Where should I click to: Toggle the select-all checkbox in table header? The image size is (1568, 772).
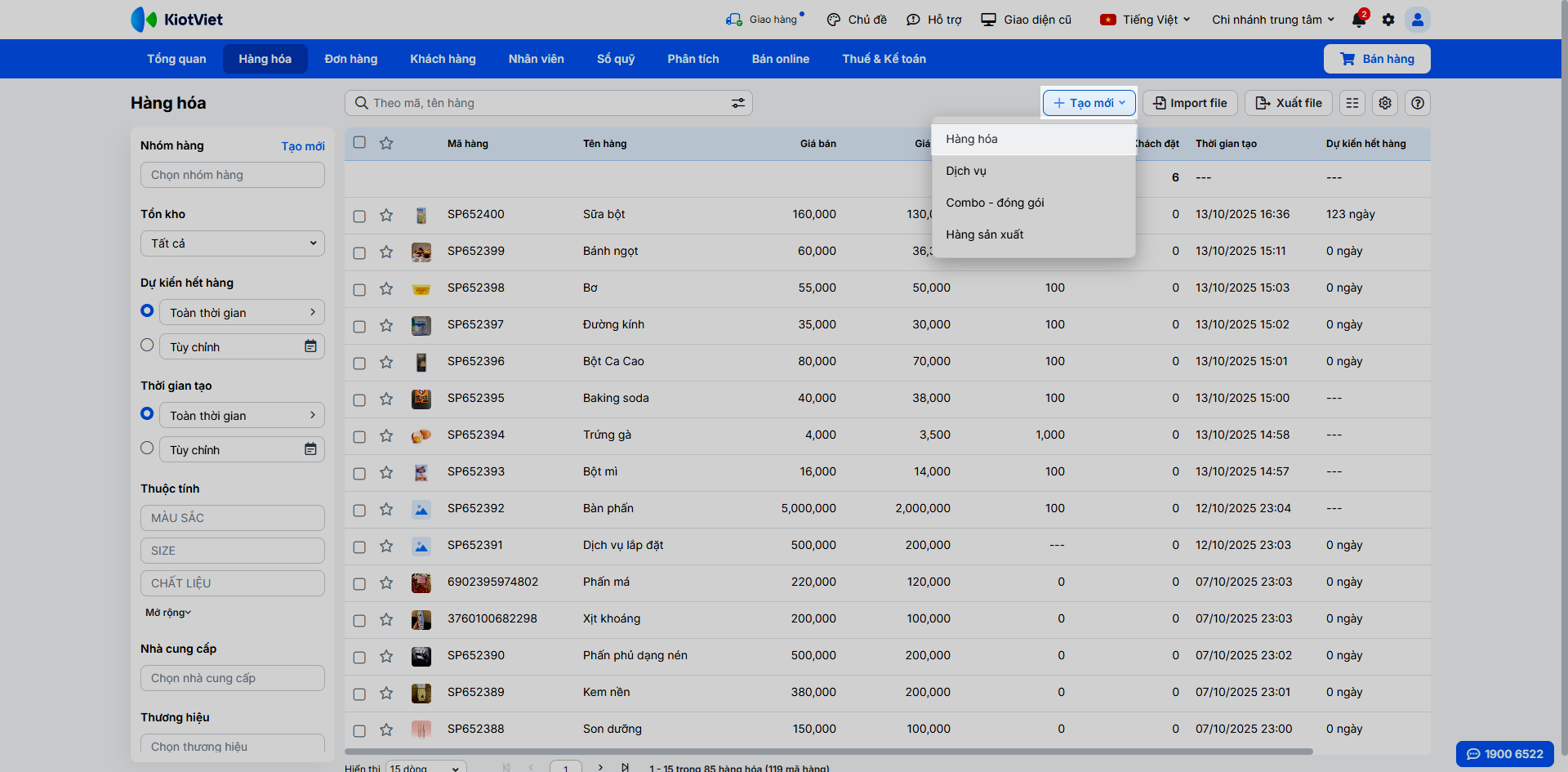[359, 142]
